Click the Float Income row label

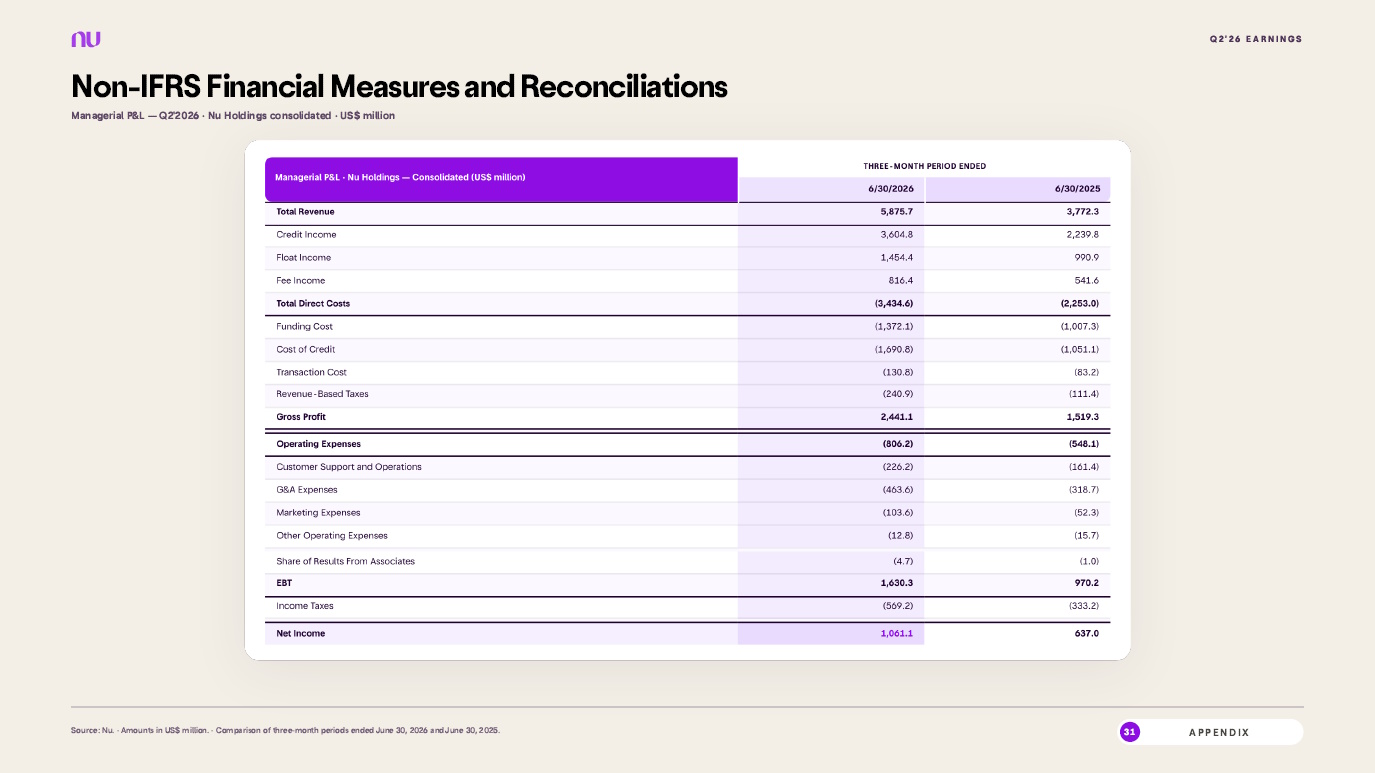(x=303, y=258)
